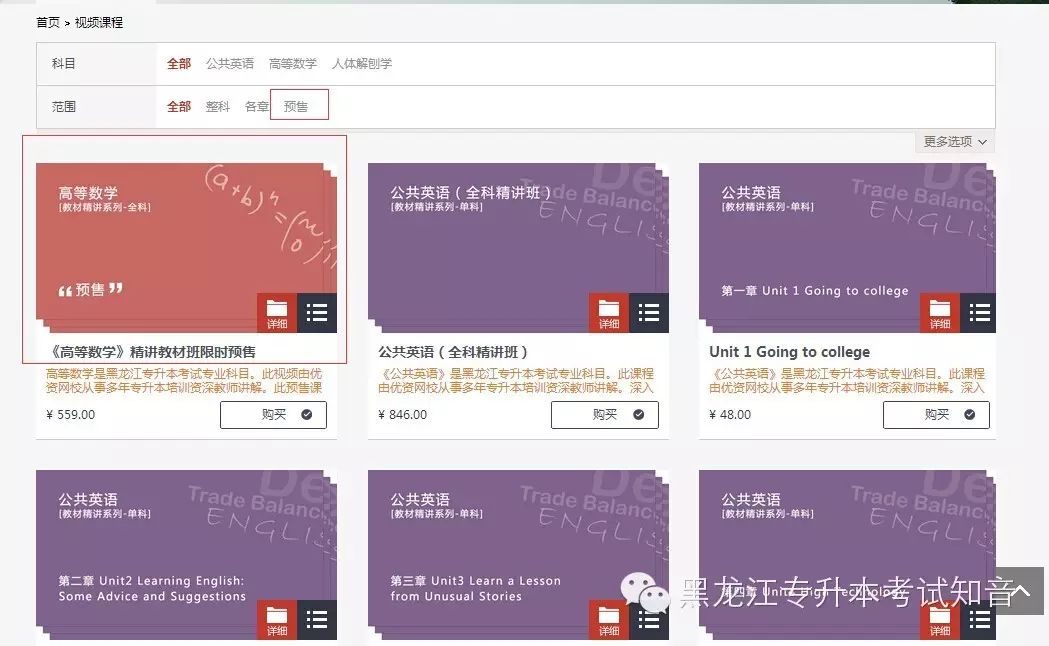This screenshot has width=1049, height=646.
Task: Click 详细 icon on 第二章 Unit2 card
Action: pos(277,620)
